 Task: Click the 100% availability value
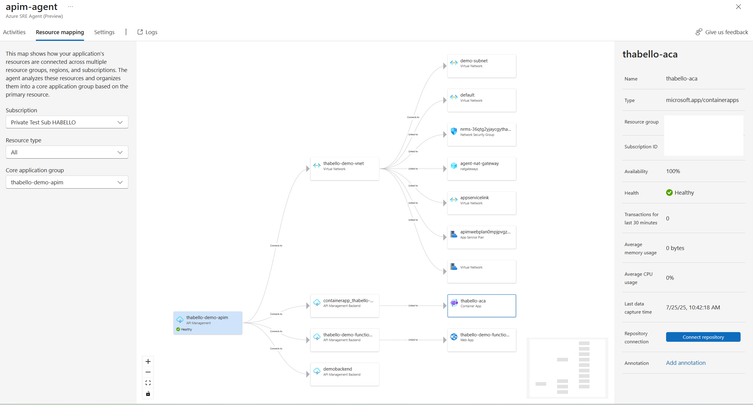(x=673, y=171)
